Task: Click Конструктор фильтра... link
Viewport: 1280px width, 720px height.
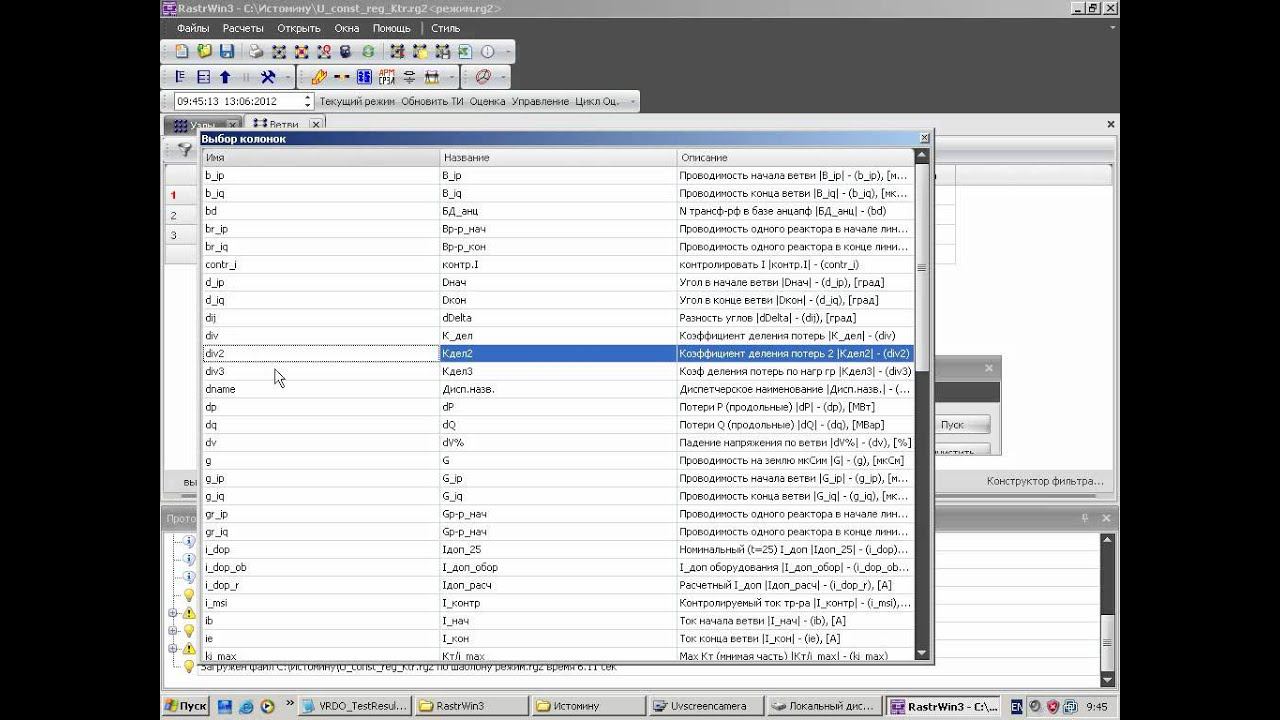Action: pyautogui.click(x=1045, y=481)
